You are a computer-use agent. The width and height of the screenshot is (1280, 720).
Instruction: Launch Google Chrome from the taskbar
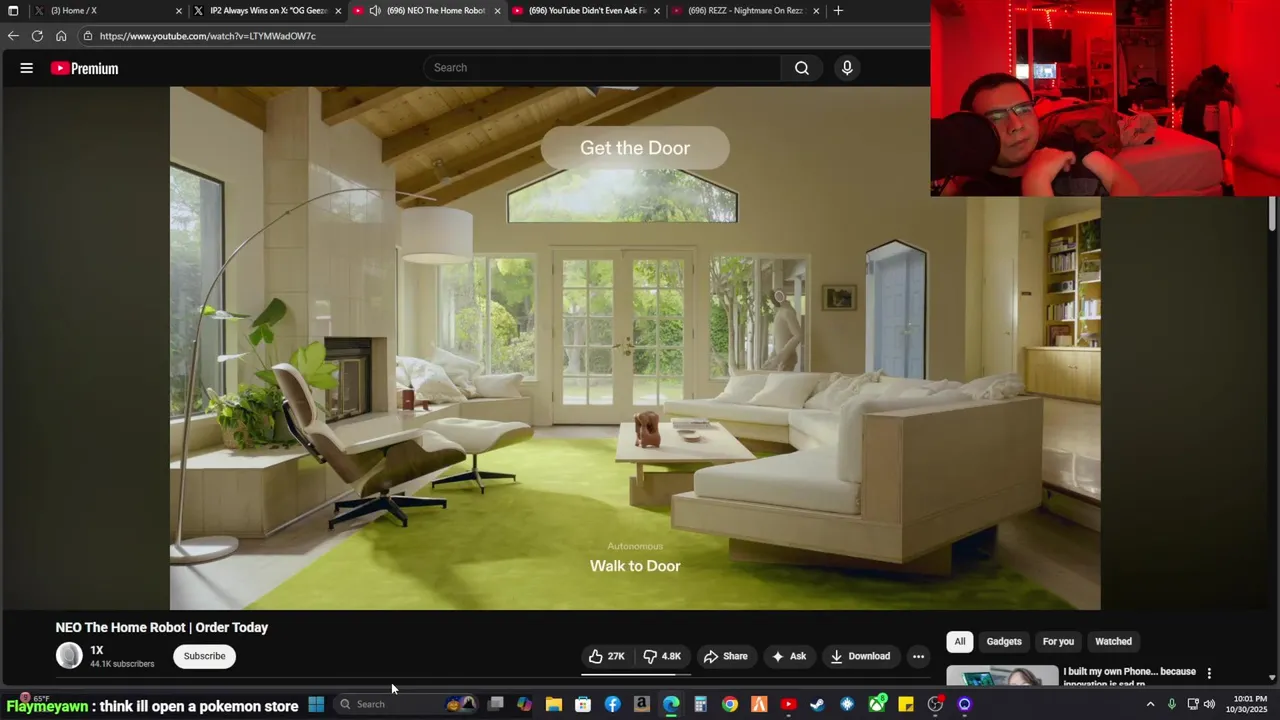(x=730, y=704)
